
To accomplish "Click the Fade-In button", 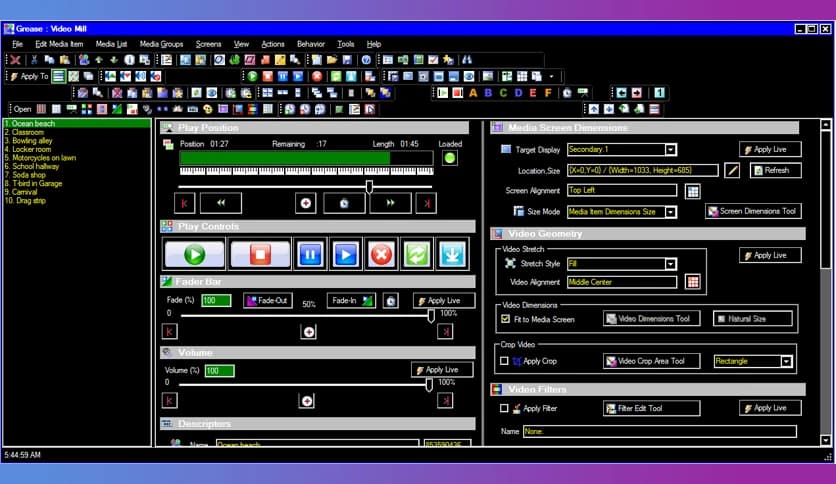I will click(351, 301).
